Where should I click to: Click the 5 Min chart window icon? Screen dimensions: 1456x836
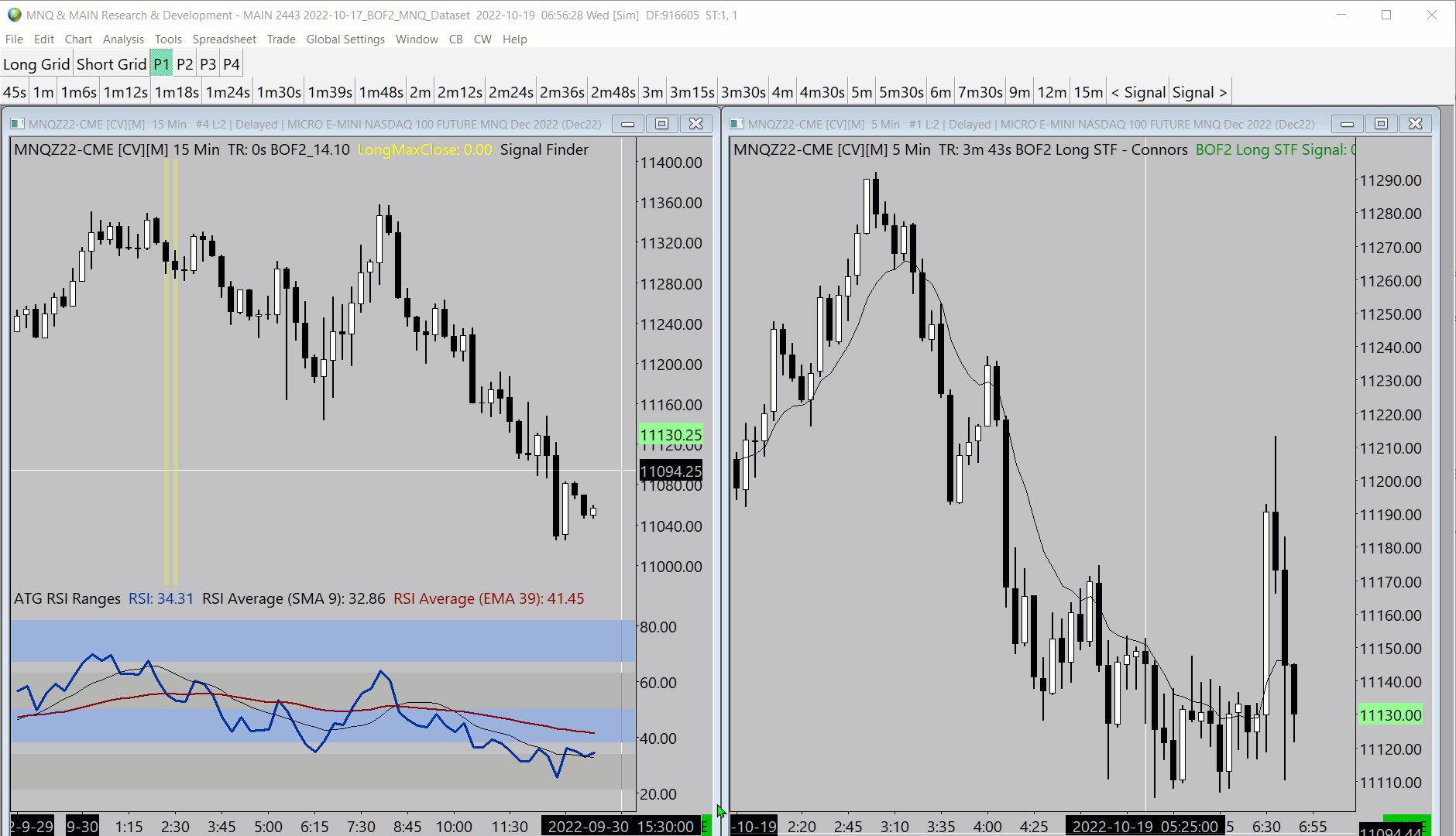click(737, 124)
